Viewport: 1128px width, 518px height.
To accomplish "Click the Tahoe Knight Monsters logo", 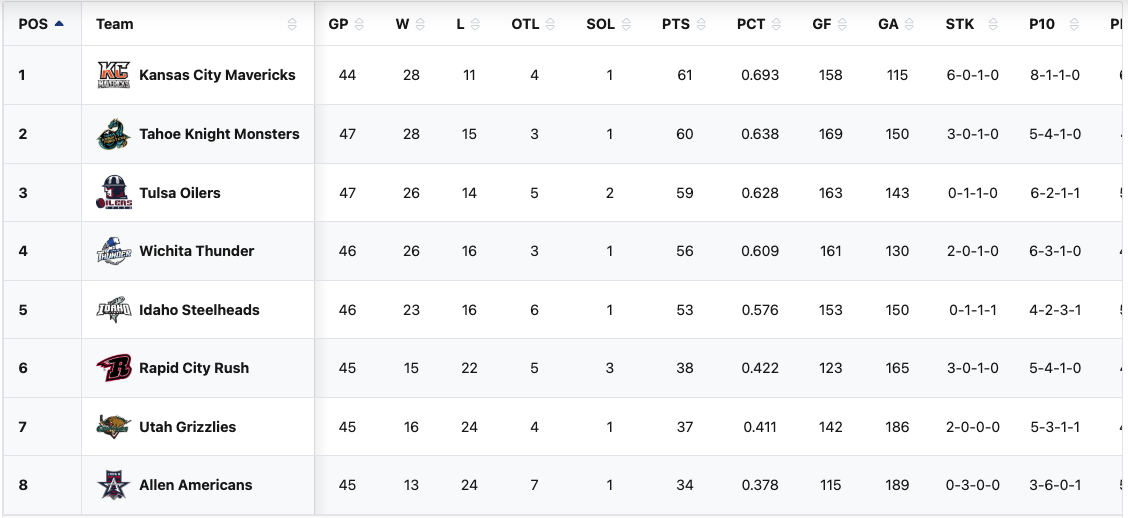I will tap(113, 134).
